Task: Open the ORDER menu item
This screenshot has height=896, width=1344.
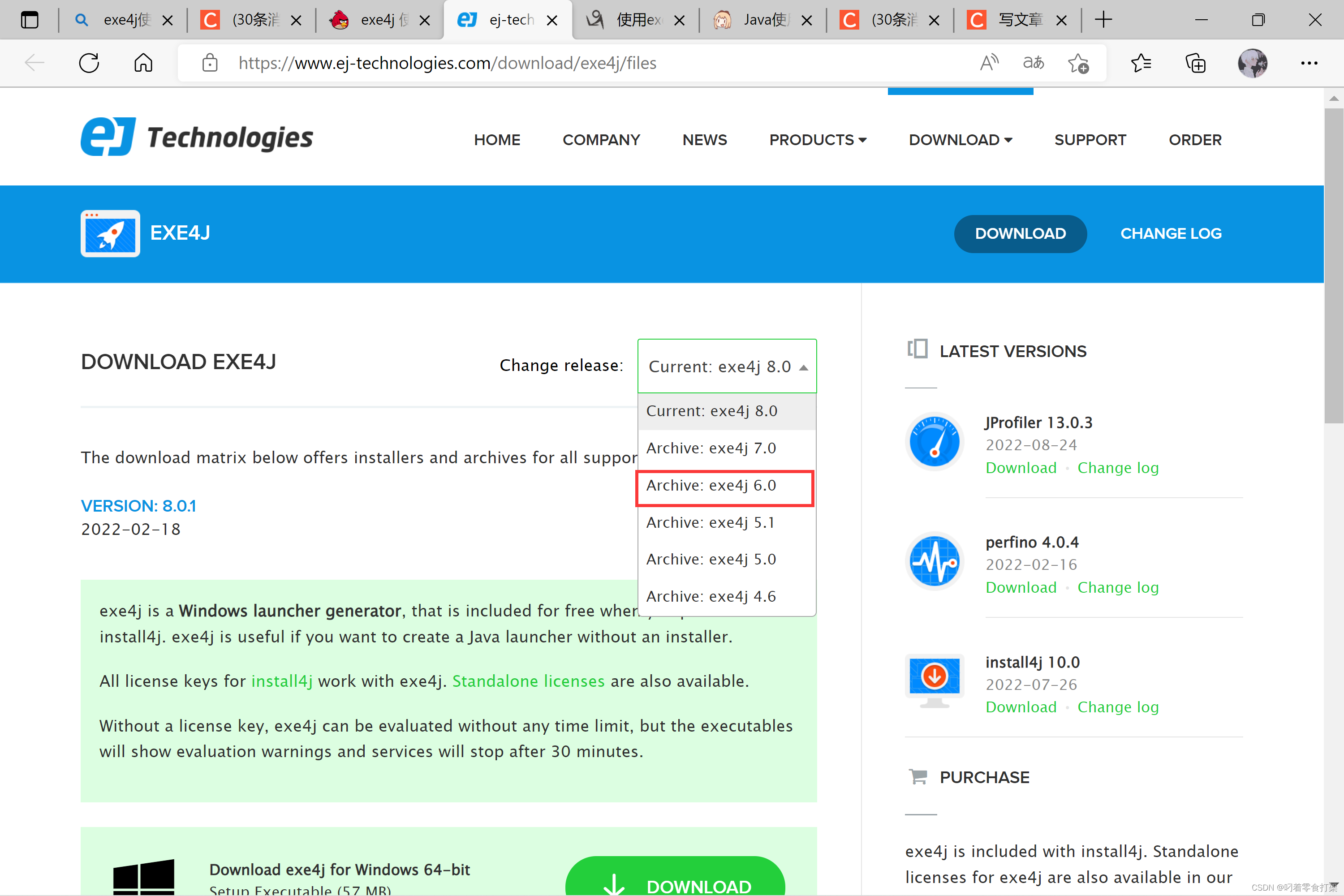Action: pyautogui.click(x=1195, y=140)
